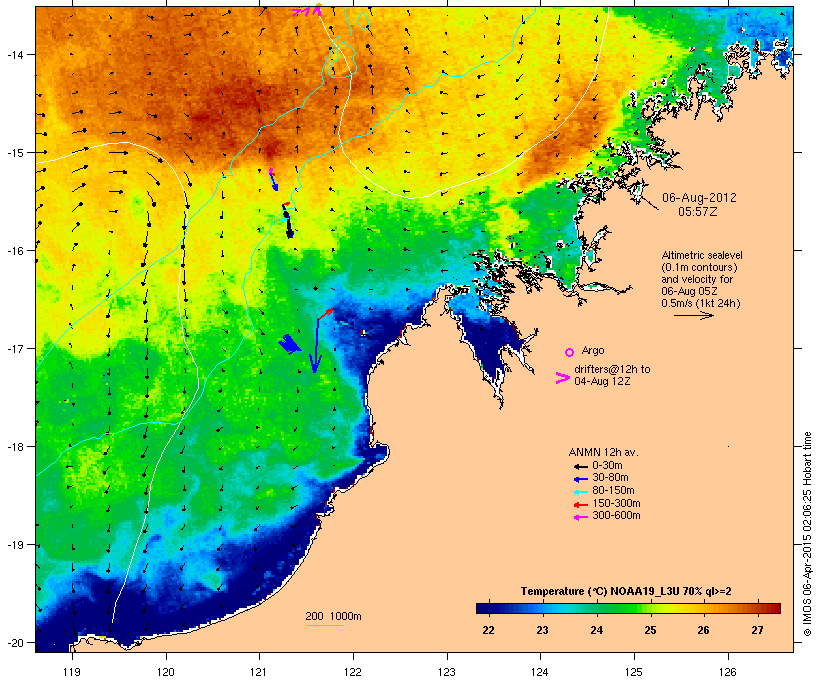This screenshot has width=820, height=680.
Task: Click the longitude label 125
Action: [x=634, y=672]
